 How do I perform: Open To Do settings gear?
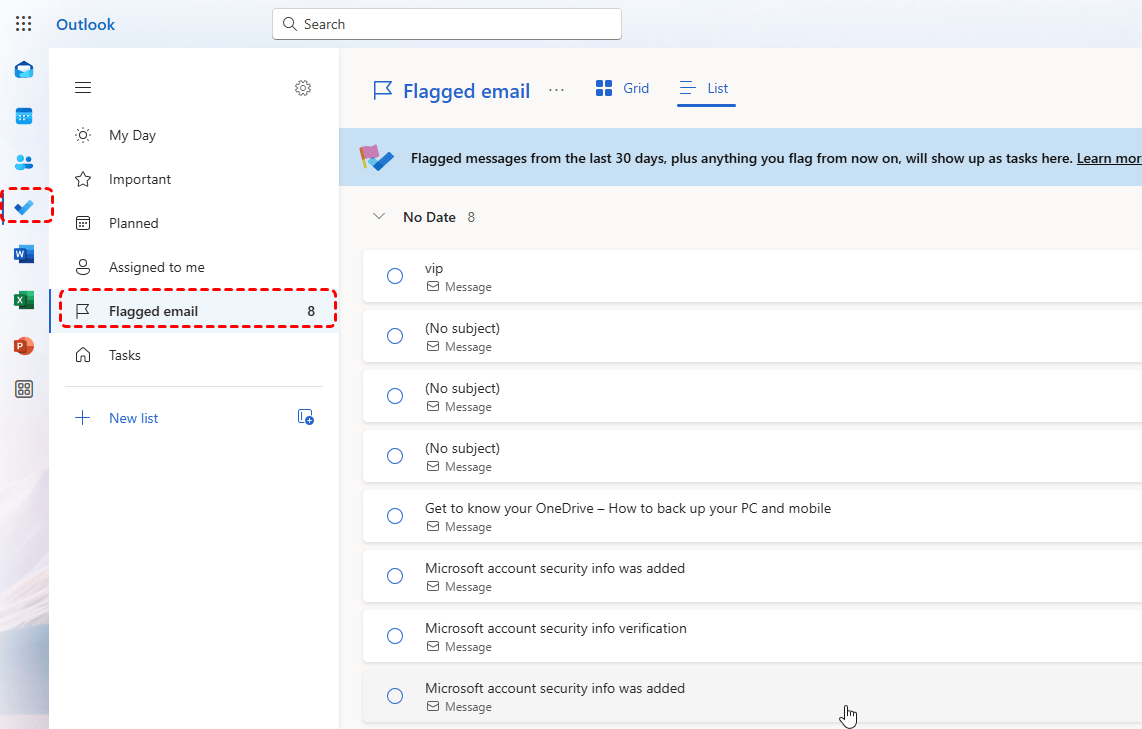(303, 88)
